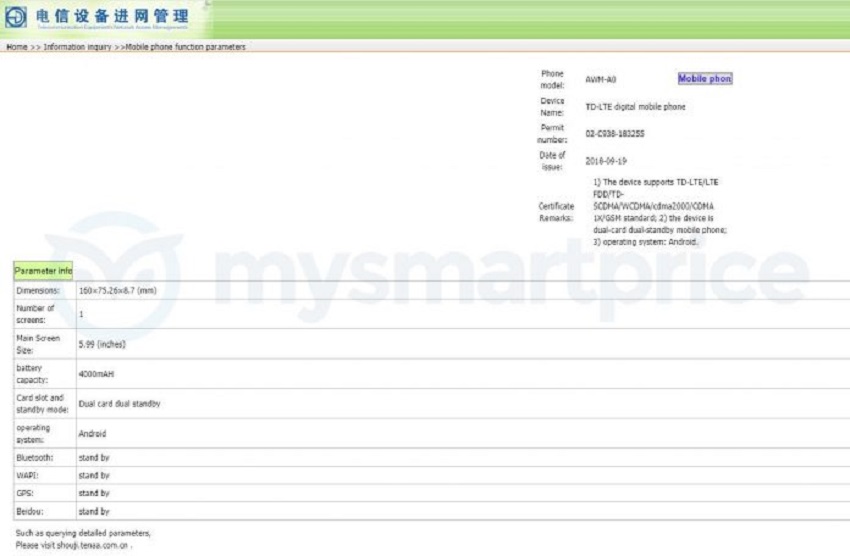Click the Main Screen Size label
This screenshot has height=556, width=850.
(x=38, y=344)
